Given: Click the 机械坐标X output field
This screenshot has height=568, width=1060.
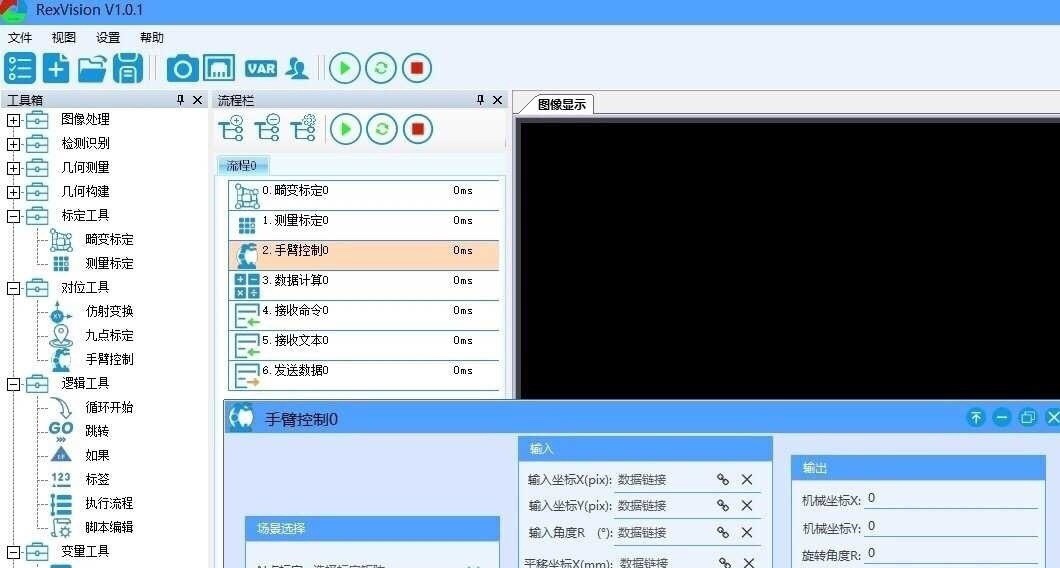Looking at the screenshot, I should pyautogui.click(x=952, y=499).
